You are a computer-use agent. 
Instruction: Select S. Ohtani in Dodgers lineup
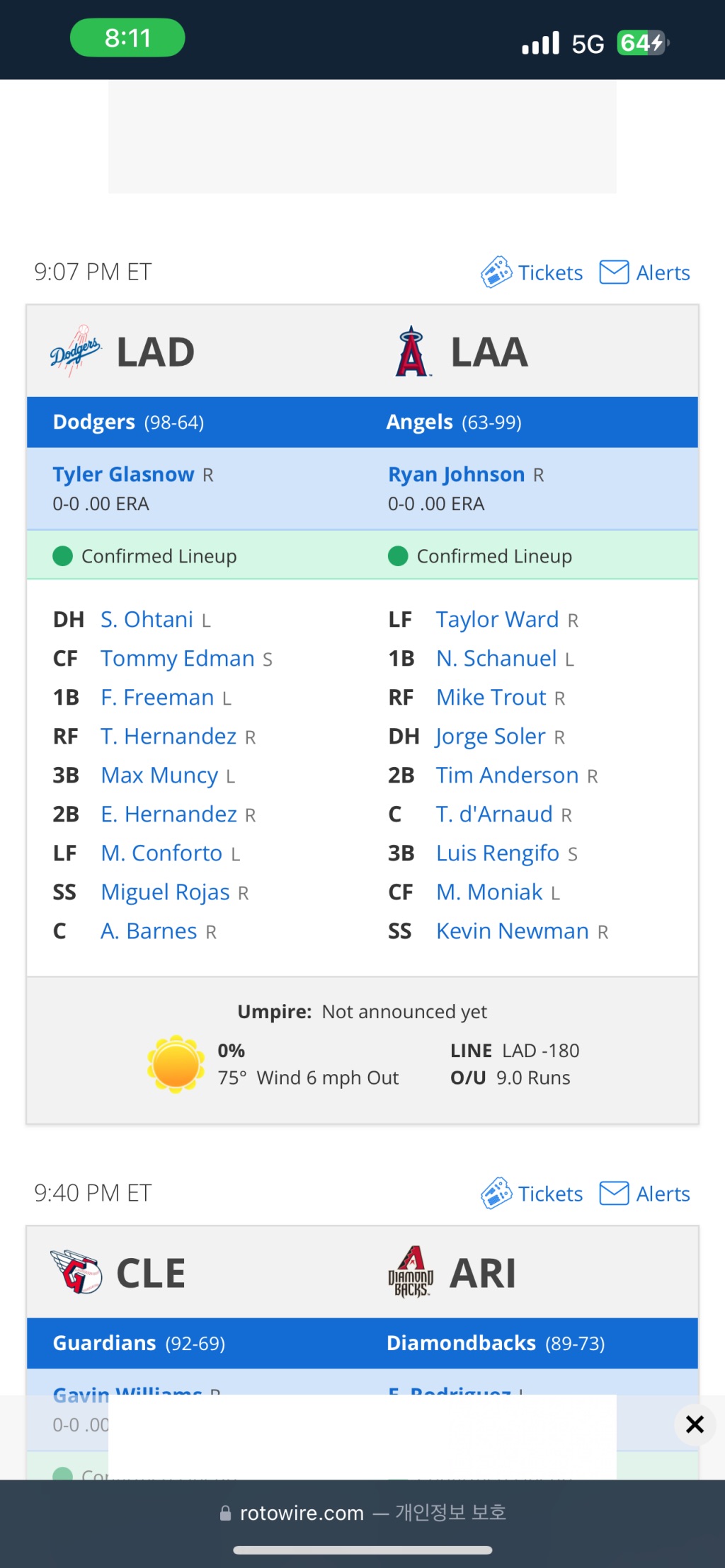147,620
